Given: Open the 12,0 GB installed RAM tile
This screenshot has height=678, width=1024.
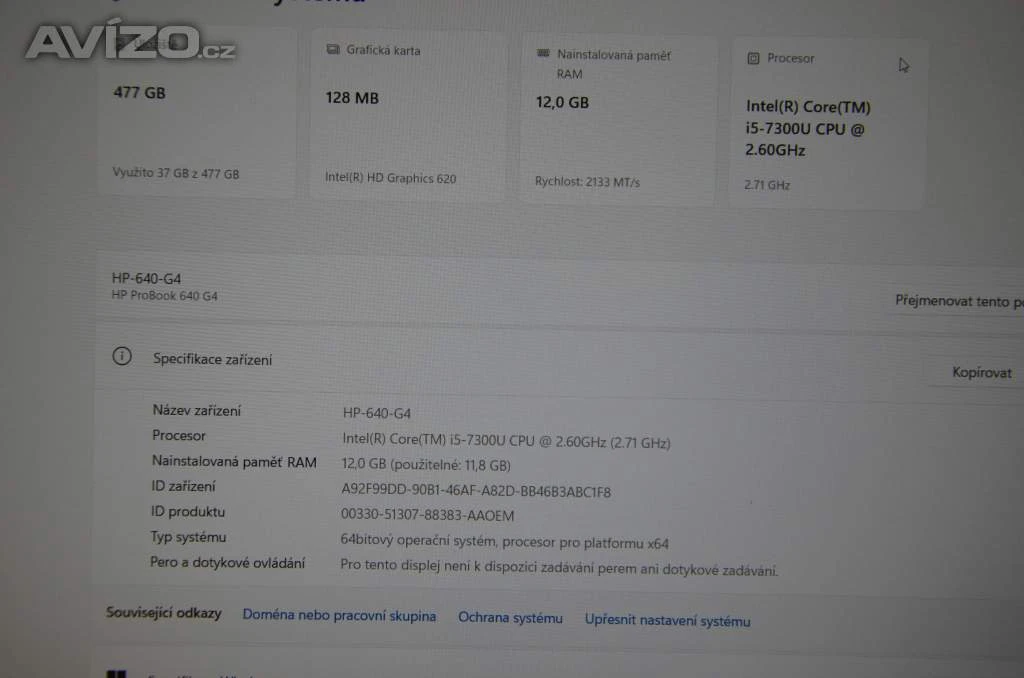Looking at the screenshot, I should [x=618, y=120].
